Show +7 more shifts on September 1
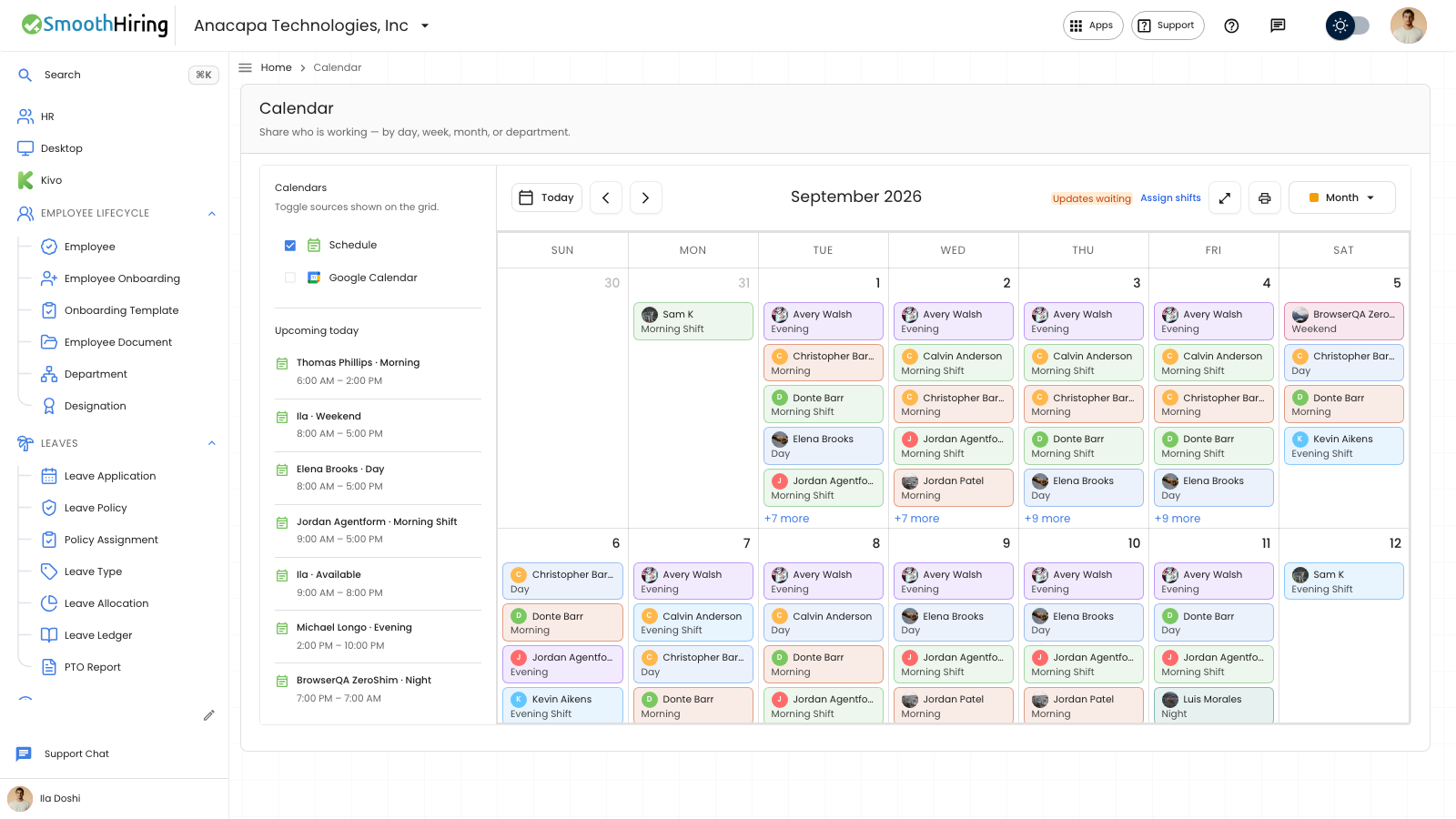Screen dimensions: 1456x819 787,519
